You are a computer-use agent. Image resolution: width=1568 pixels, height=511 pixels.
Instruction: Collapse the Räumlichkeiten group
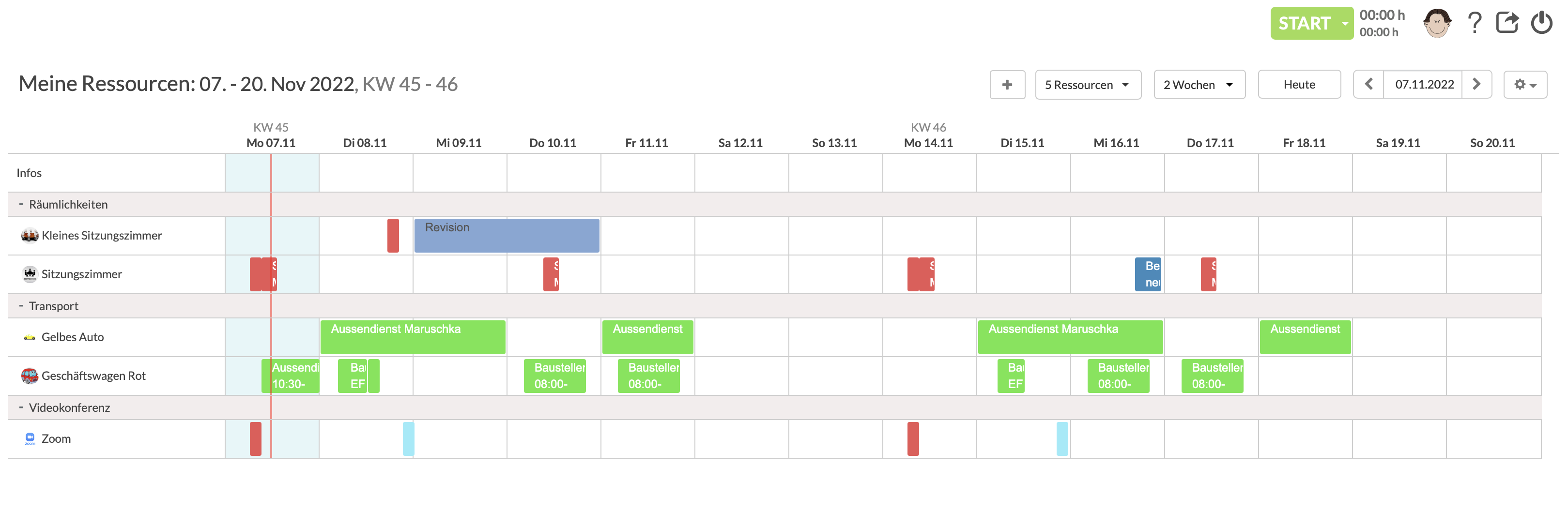(21, 204)
